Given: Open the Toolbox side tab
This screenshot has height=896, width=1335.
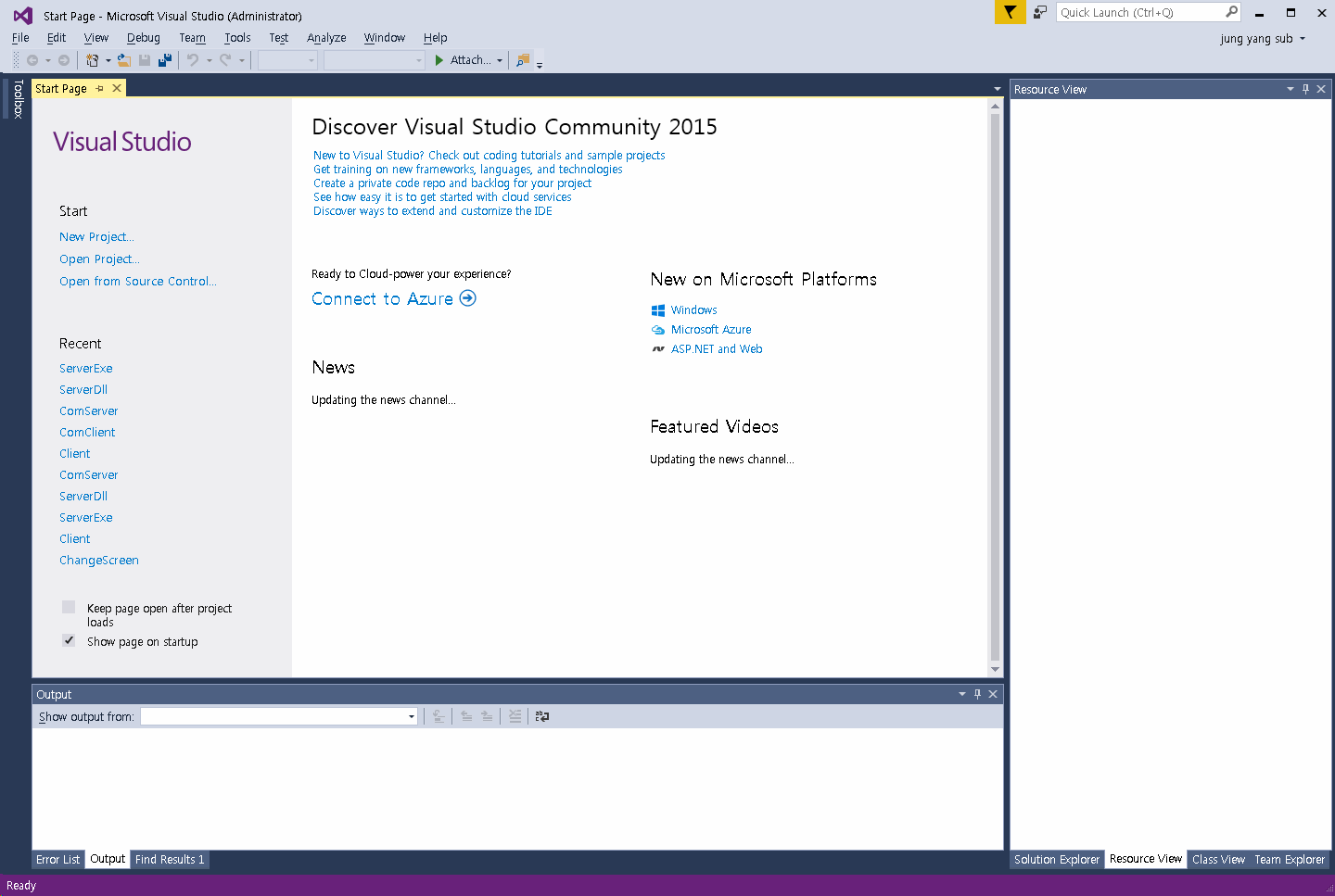Looking at the screenshot, I should (18, 99).
